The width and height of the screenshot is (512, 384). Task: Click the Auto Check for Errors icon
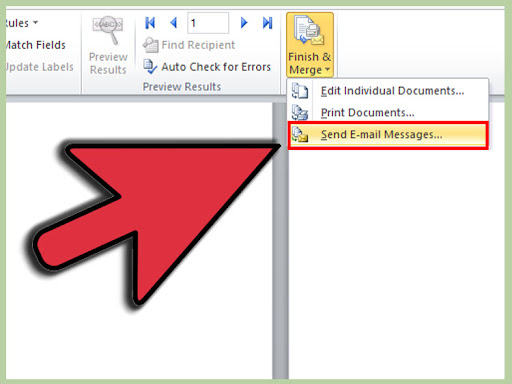(x=150, y=67)
